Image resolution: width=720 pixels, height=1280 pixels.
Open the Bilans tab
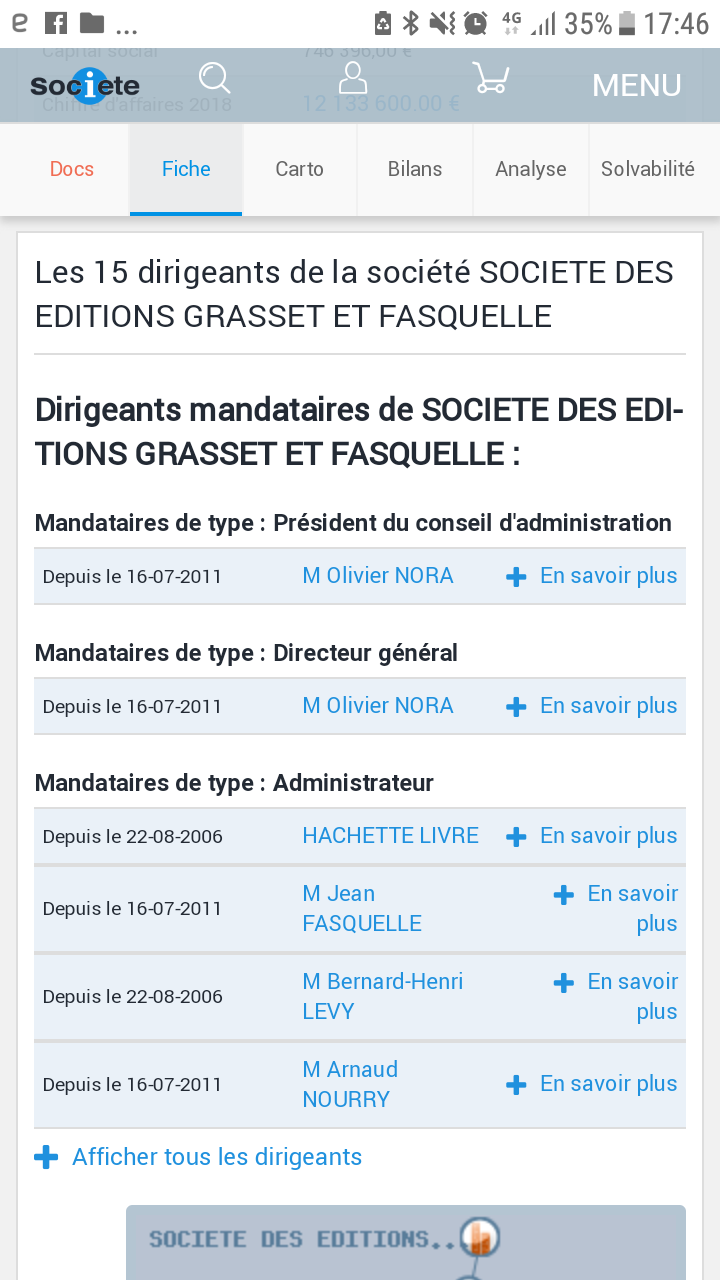coord(415,169)
